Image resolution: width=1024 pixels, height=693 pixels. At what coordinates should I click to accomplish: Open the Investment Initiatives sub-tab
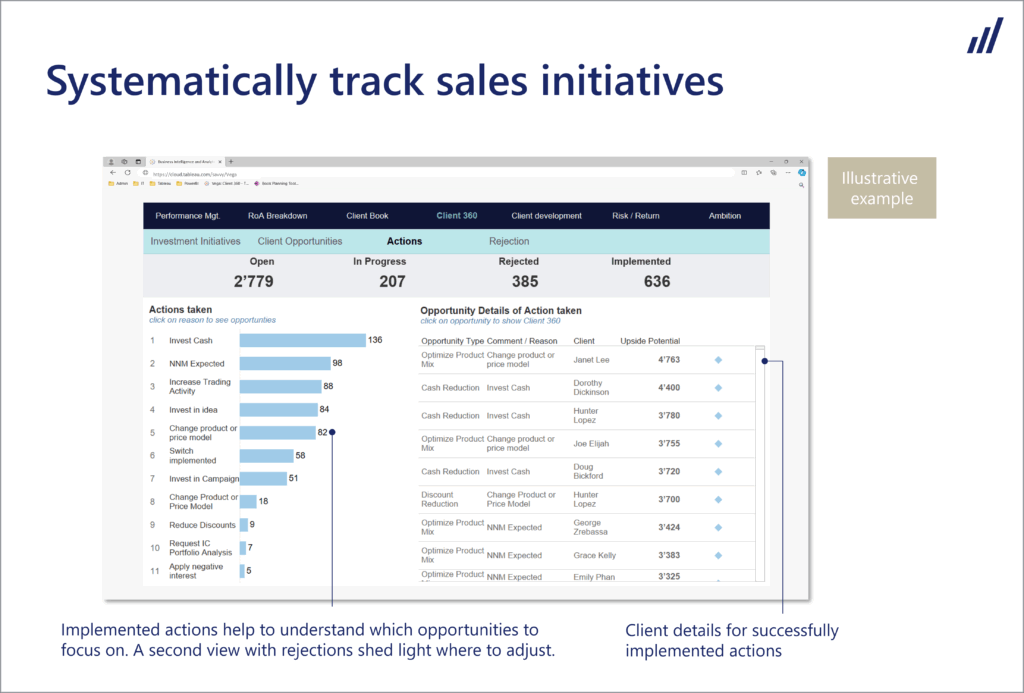click(195, 241)
